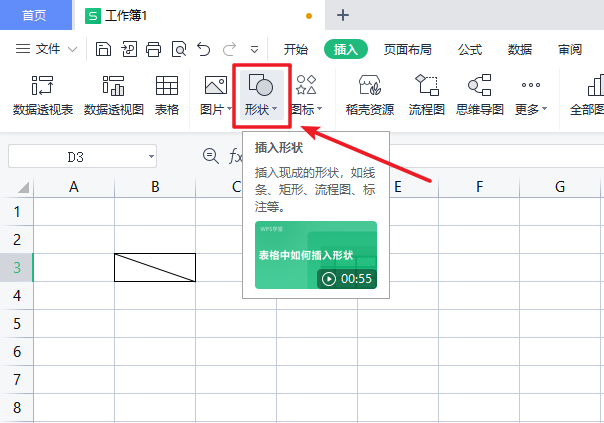The height and width of the screenshot is (423, 604).
Task: Open the Name Box dropdown arrow
Action: point(150,157)
